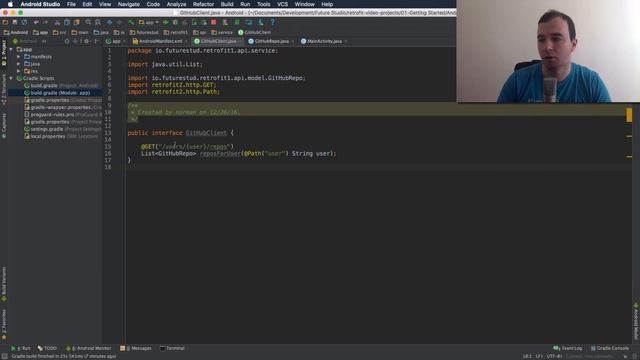Click the red Stop icon
The image size is (640, 360).
point(213,22)
